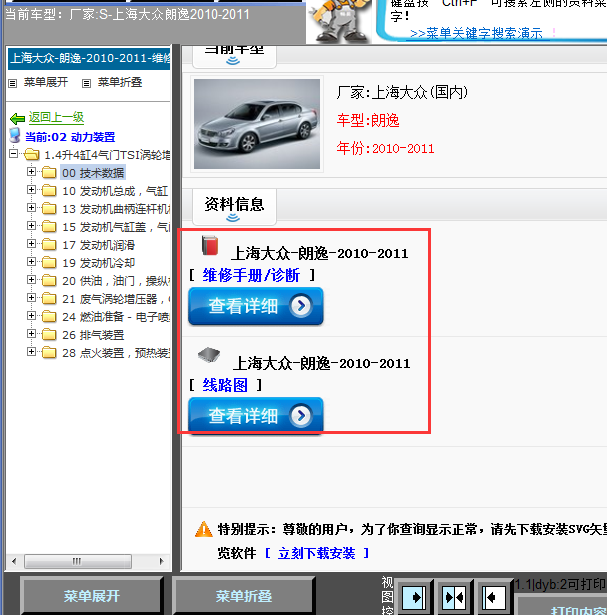Screen dimensions: 607x615
Task: Click the view control center-split icon
Action: pos(454,598)
